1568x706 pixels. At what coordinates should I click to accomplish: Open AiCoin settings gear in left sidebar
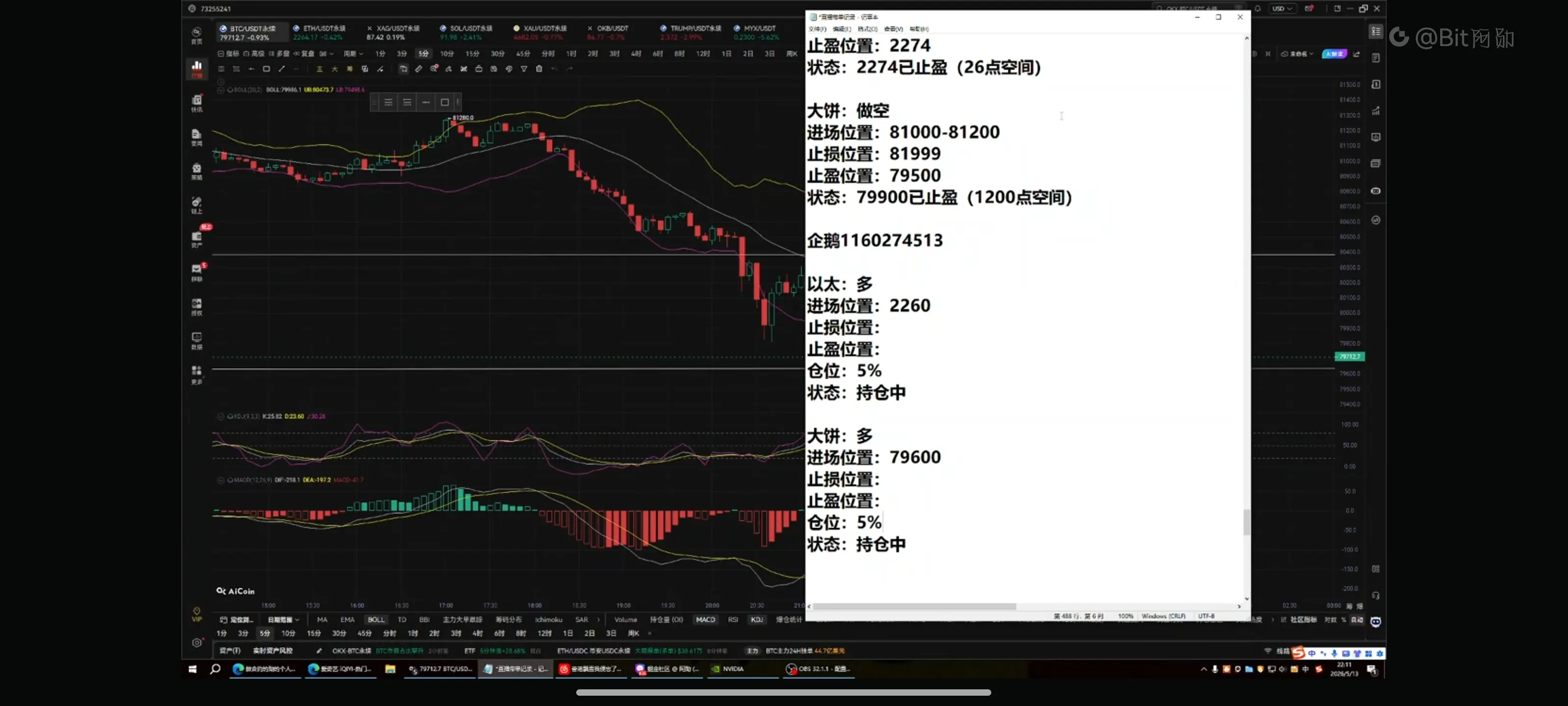[x=196, y=642]
